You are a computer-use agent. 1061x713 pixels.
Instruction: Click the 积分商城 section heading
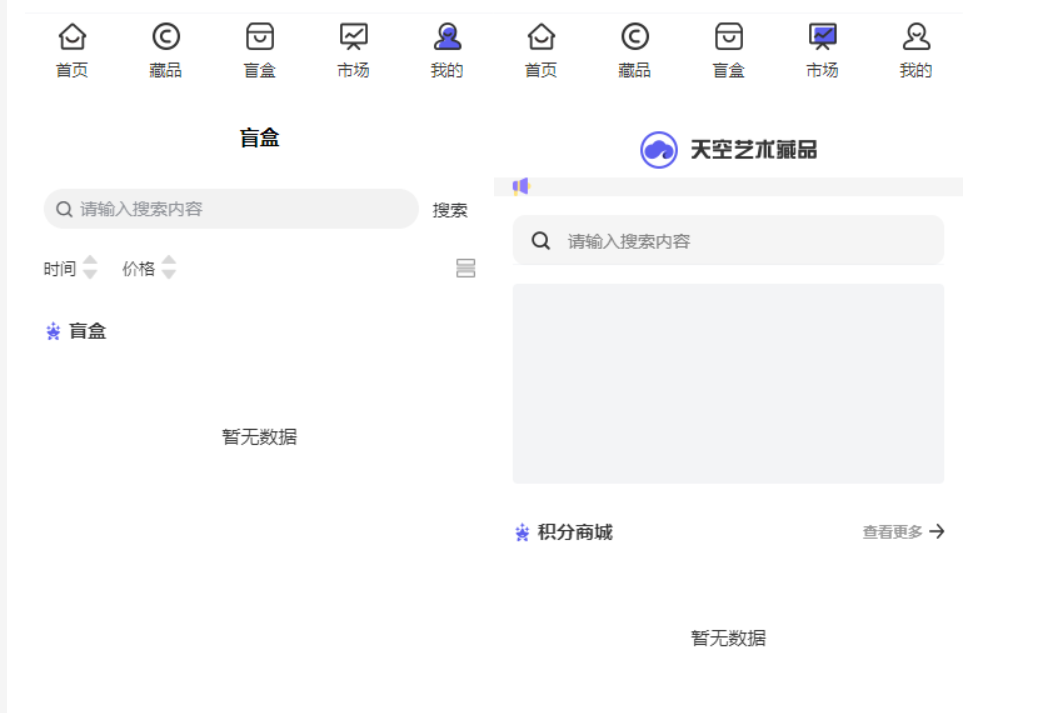[x=574, y=532]
